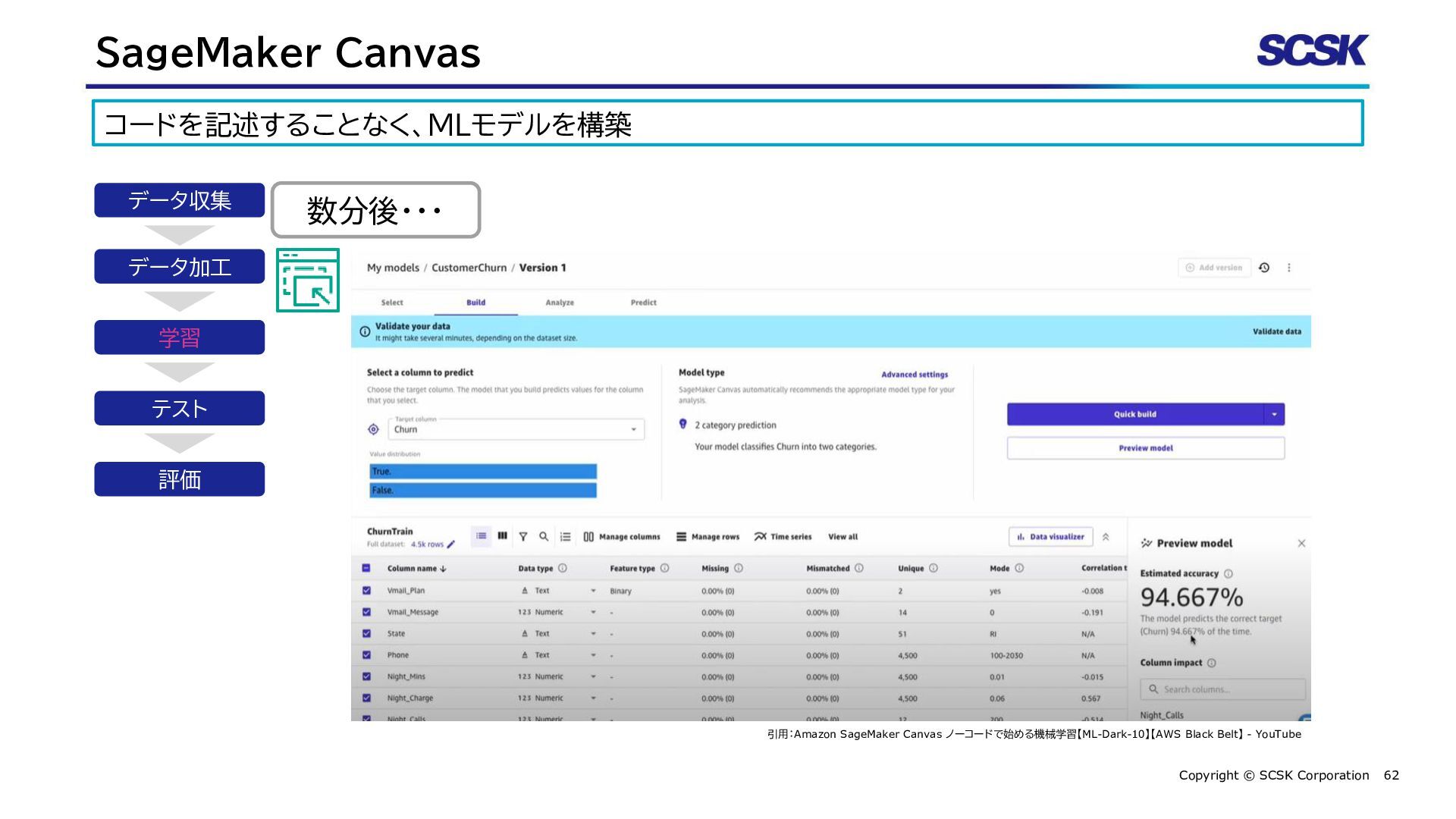
Task: Click View all in toolbar
Action: 843,537
